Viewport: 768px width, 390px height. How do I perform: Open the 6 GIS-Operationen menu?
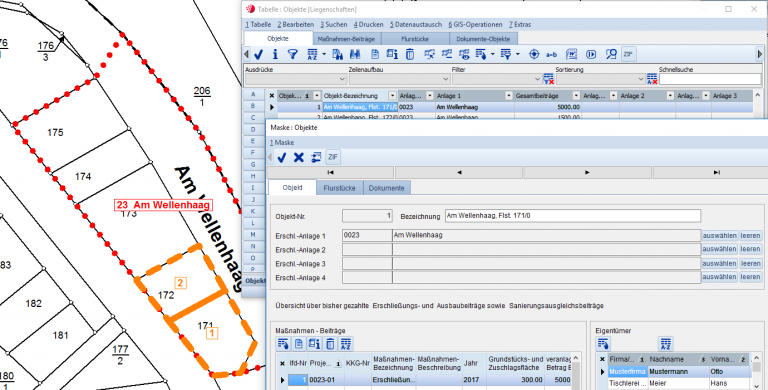coord(475,24)
